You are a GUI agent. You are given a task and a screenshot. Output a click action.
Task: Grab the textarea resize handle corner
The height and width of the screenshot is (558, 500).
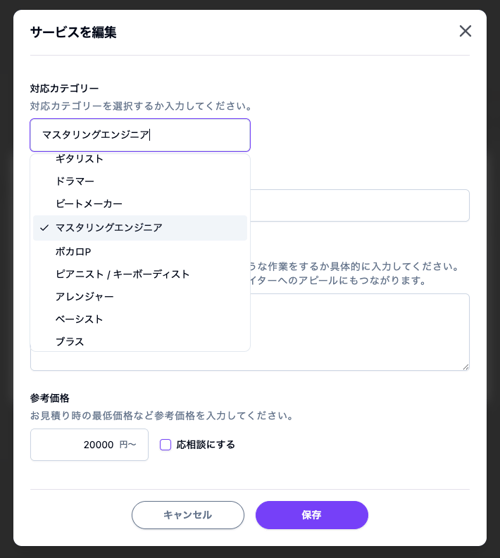(466, 367)
